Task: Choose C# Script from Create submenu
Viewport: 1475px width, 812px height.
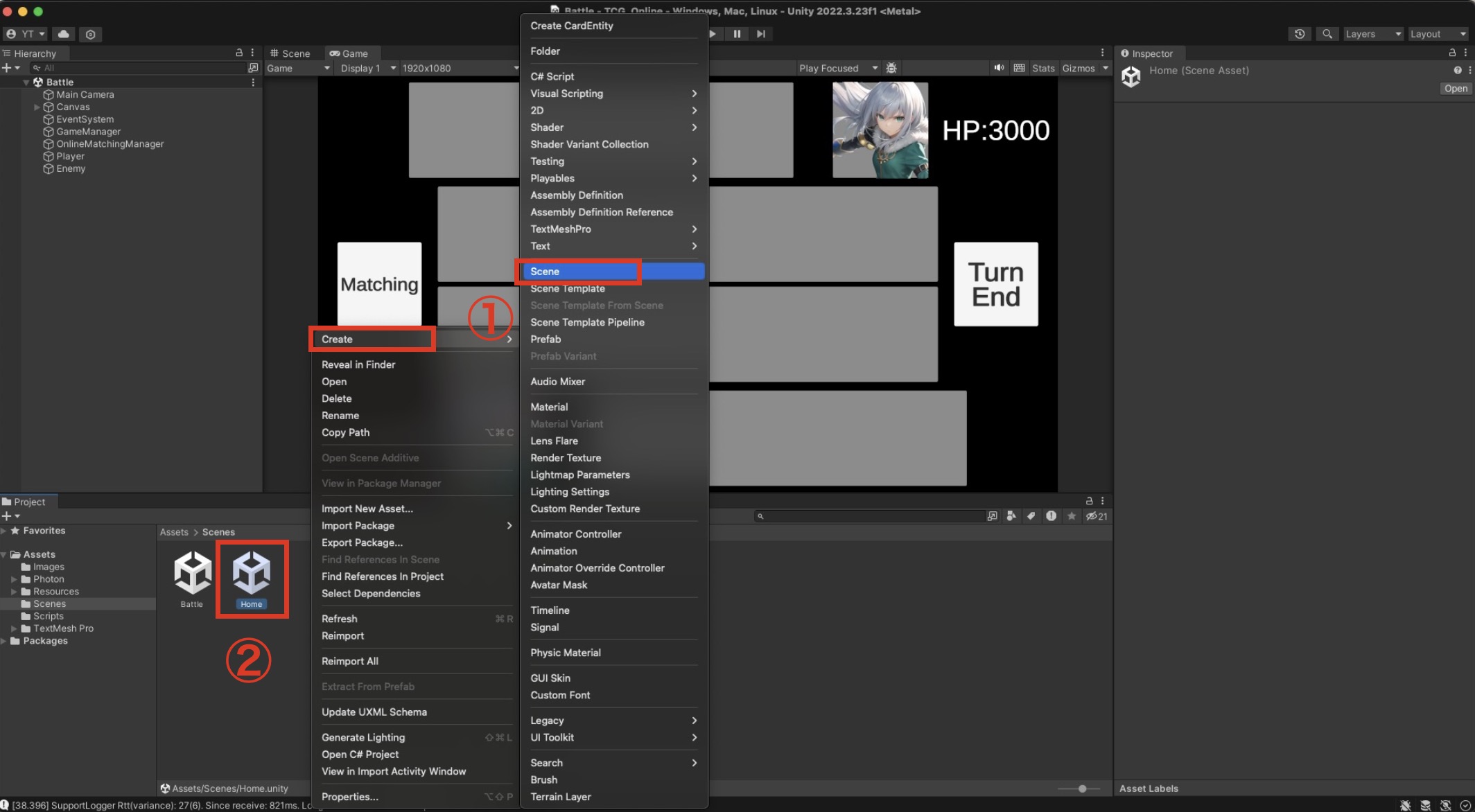Action: pyautogui.click(x=552, y=76)
